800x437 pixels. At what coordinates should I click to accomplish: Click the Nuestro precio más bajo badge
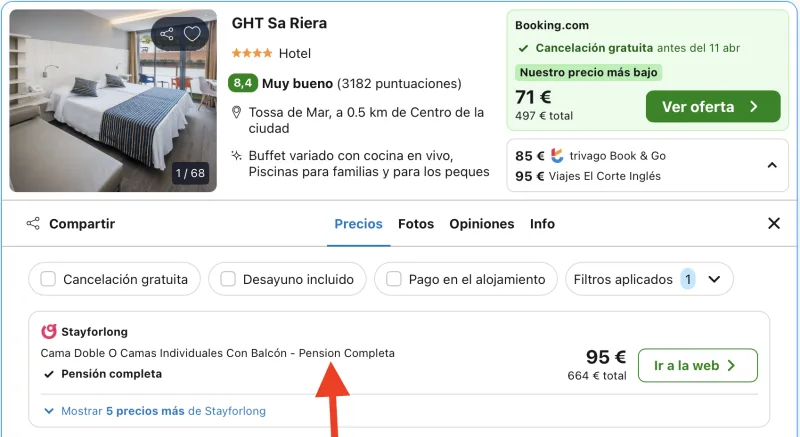point(588,72)
